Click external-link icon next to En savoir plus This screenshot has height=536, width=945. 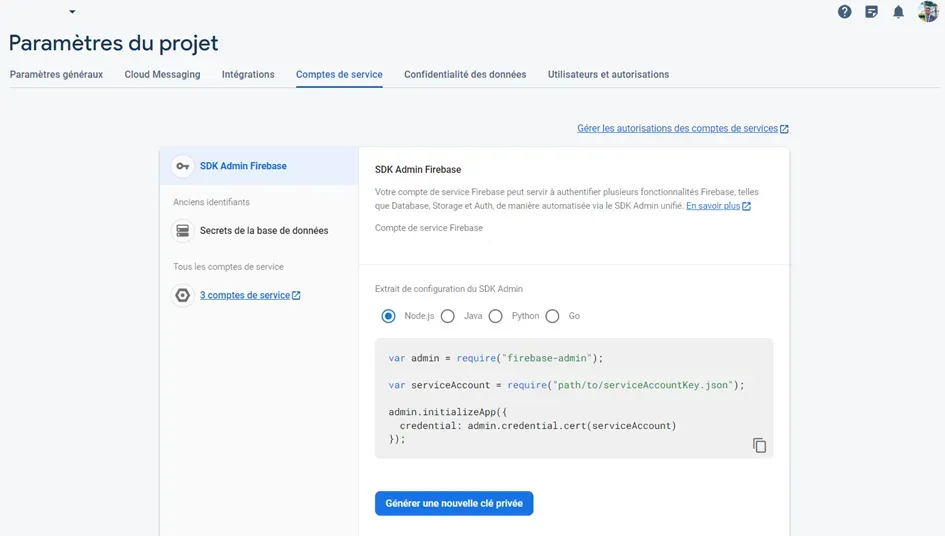[x=747, y=206]
